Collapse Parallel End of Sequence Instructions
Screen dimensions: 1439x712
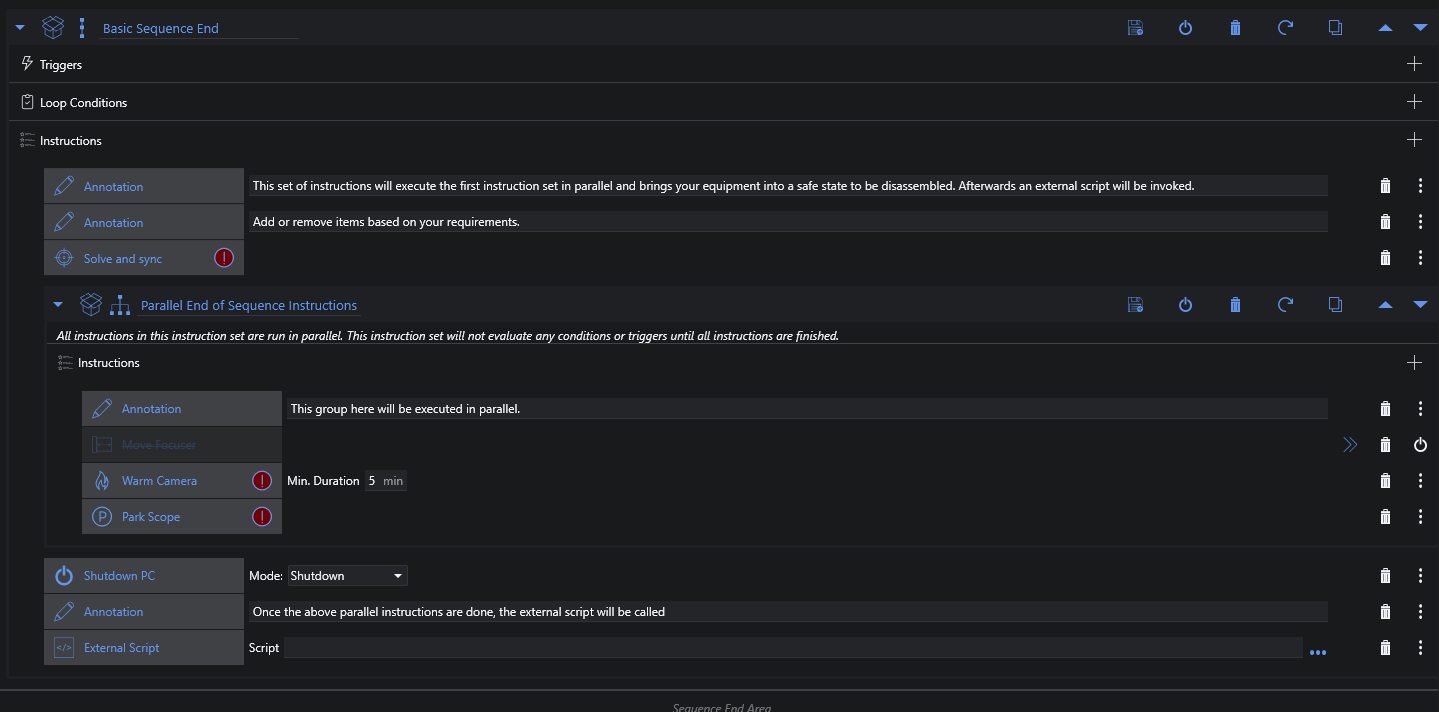tap(58, 305)
